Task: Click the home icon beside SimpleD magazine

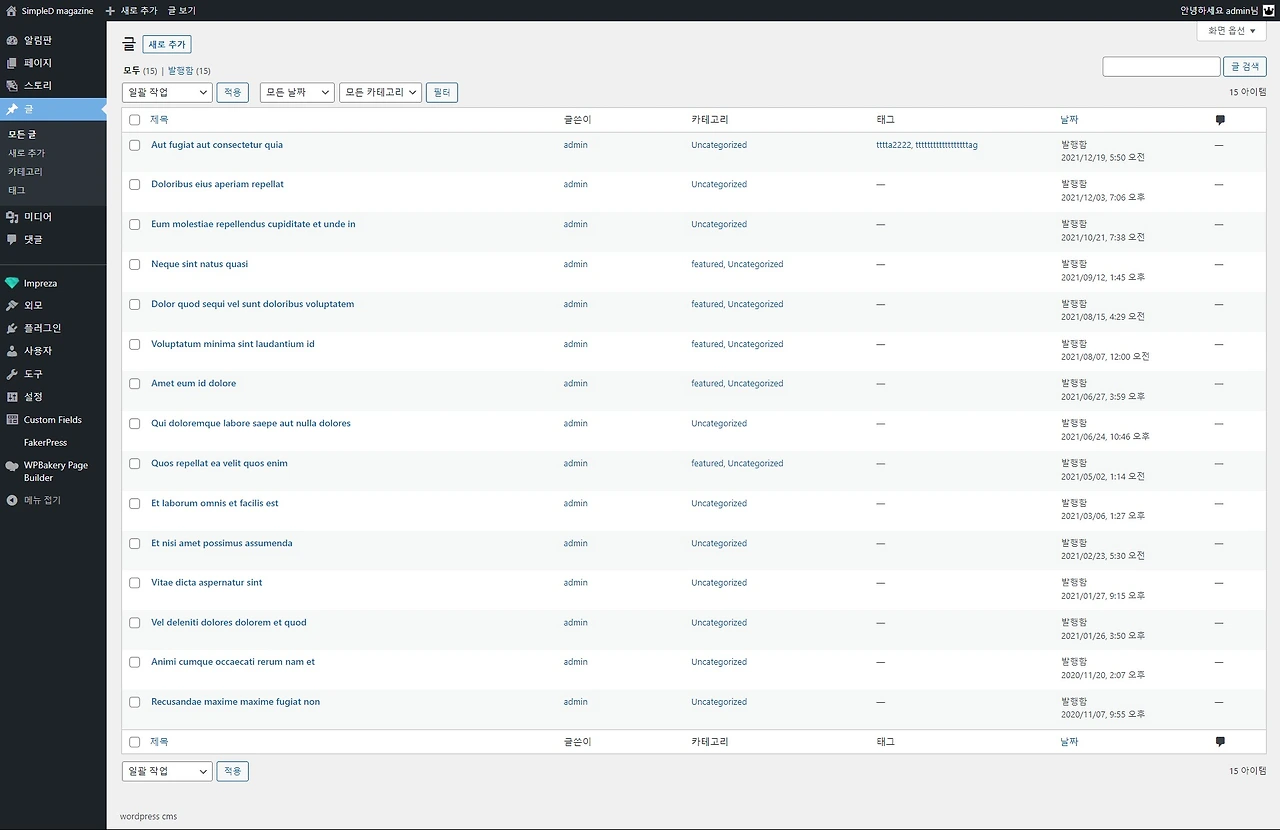Action: (11, 11)
